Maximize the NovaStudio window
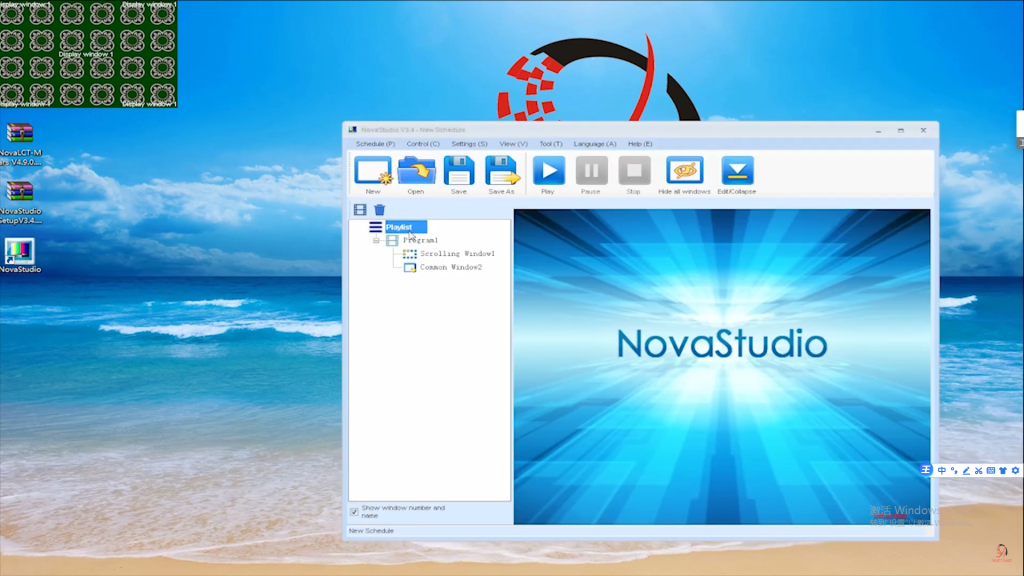Screen dimensions: 1024x576 [901, 131]
